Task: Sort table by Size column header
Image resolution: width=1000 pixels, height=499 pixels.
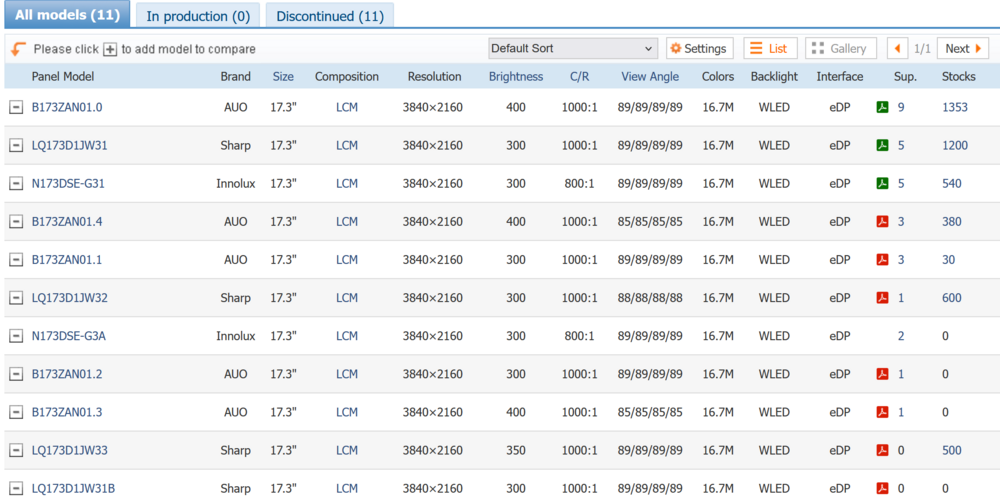Action: click(283, 76)
